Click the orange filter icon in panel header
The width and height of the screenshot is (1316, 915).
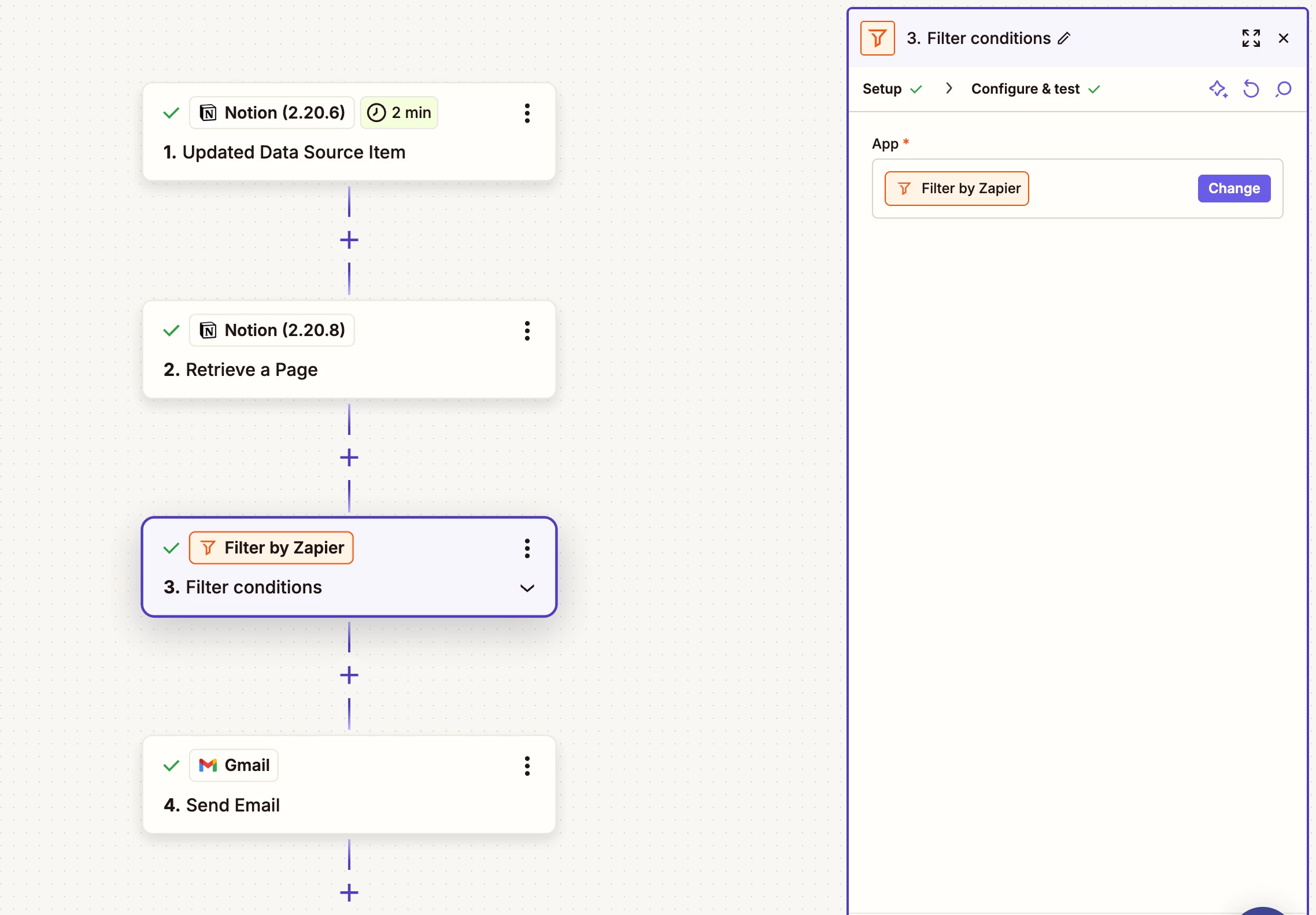pyautogui.click(x=877, y=38)
